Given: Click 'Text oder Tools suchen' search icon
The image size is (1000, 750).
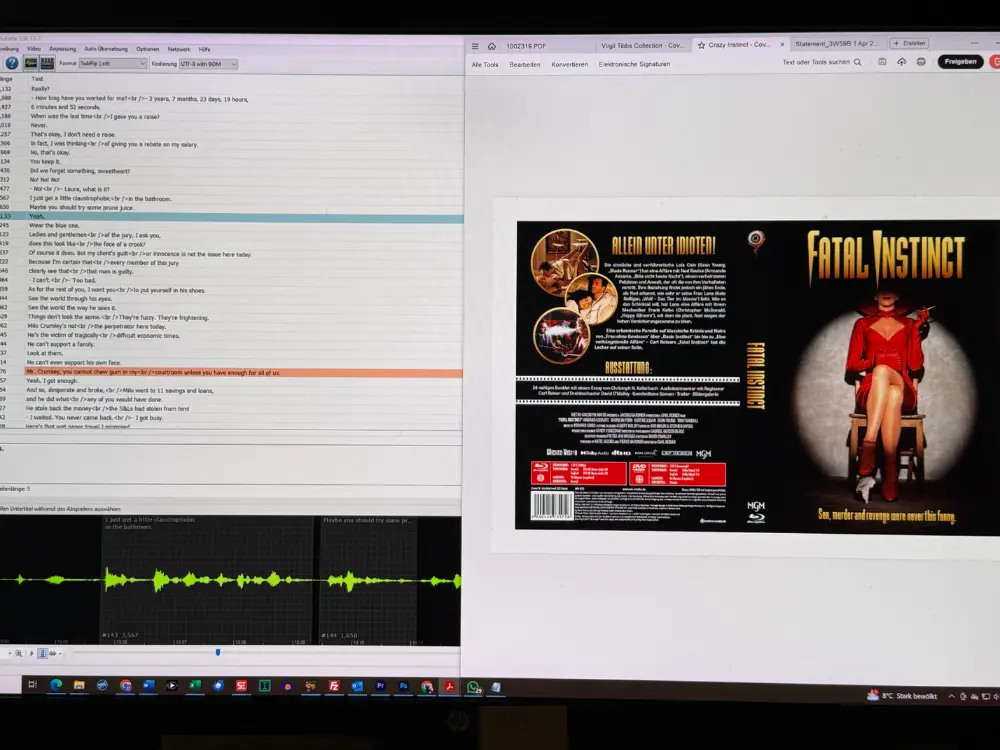Looking at the screenshot, I should 858,62.
